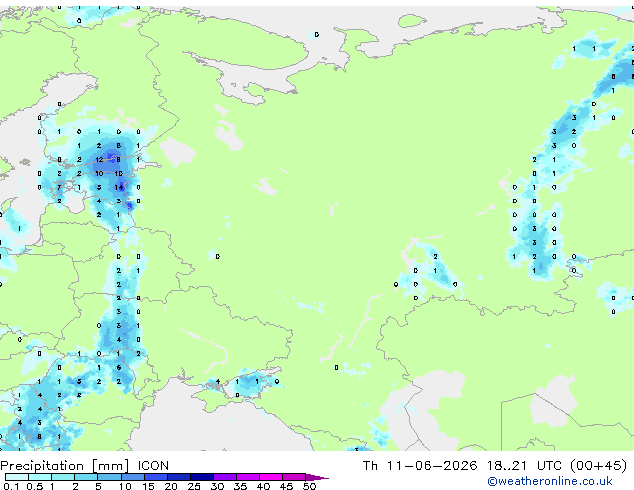The height and width of the screenshot is (490, 634).
Task: Click the '7' precipitation value on map
Action: [59, 187]
